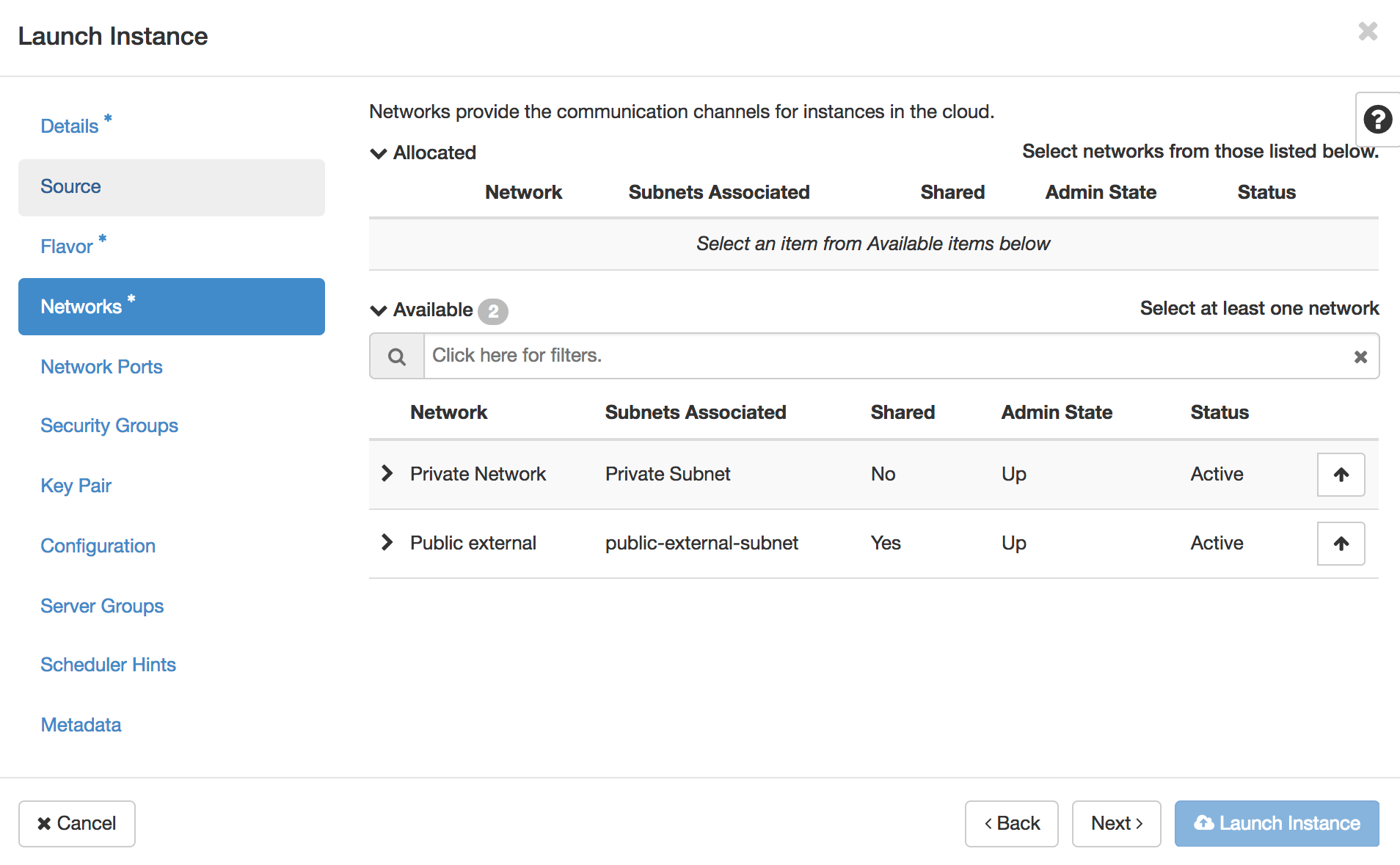Open the help panel via question mark icon
This screenshot has height=865, width=1400.
tap(1378, 120)
